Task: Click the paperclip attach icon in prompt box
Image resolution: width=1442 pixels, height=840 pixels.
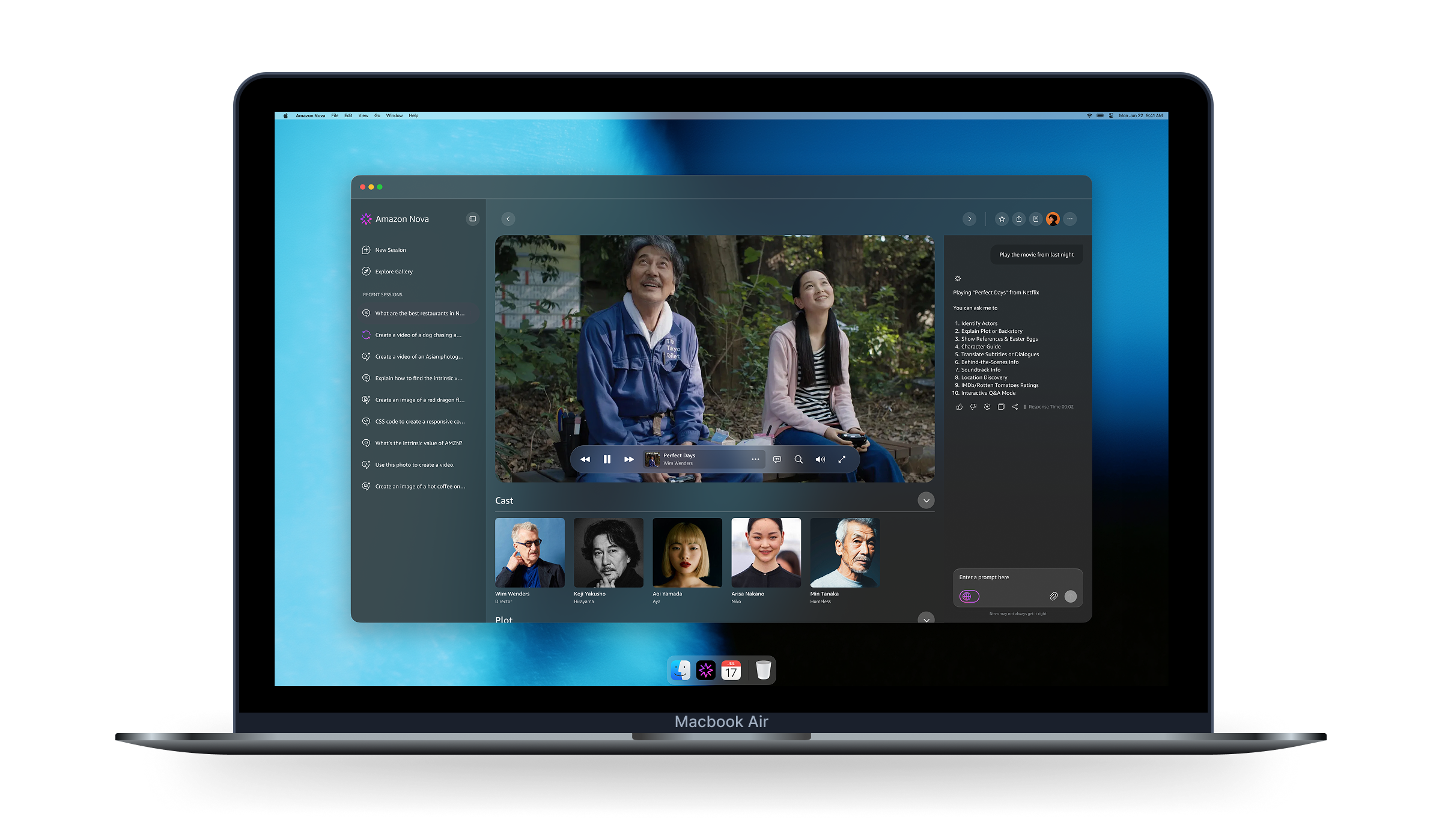Action: pos(1053,596)
